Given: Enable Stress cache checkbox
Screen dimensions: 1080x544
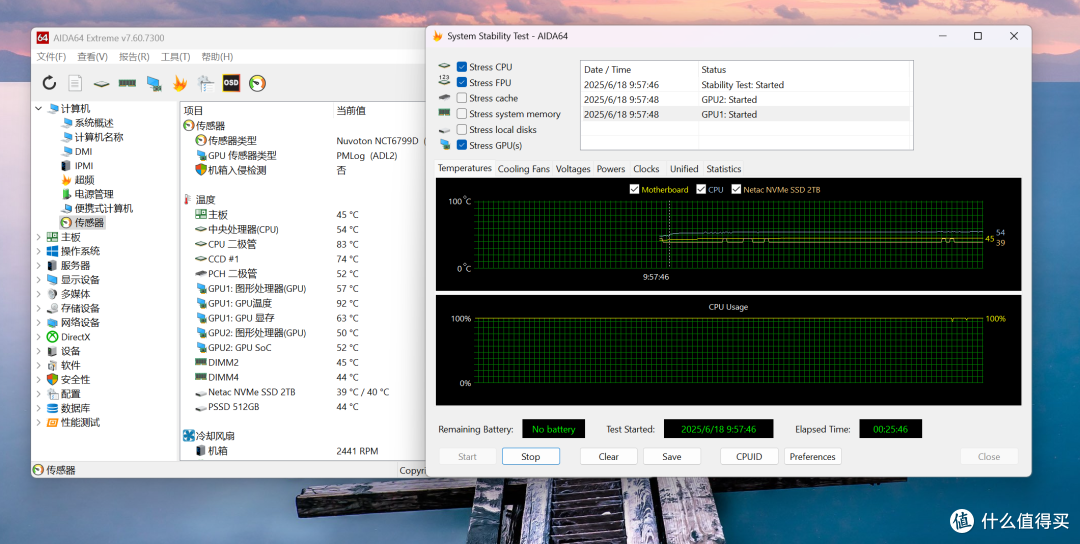Looking at the screenshot, I should [x=461, y=98].
